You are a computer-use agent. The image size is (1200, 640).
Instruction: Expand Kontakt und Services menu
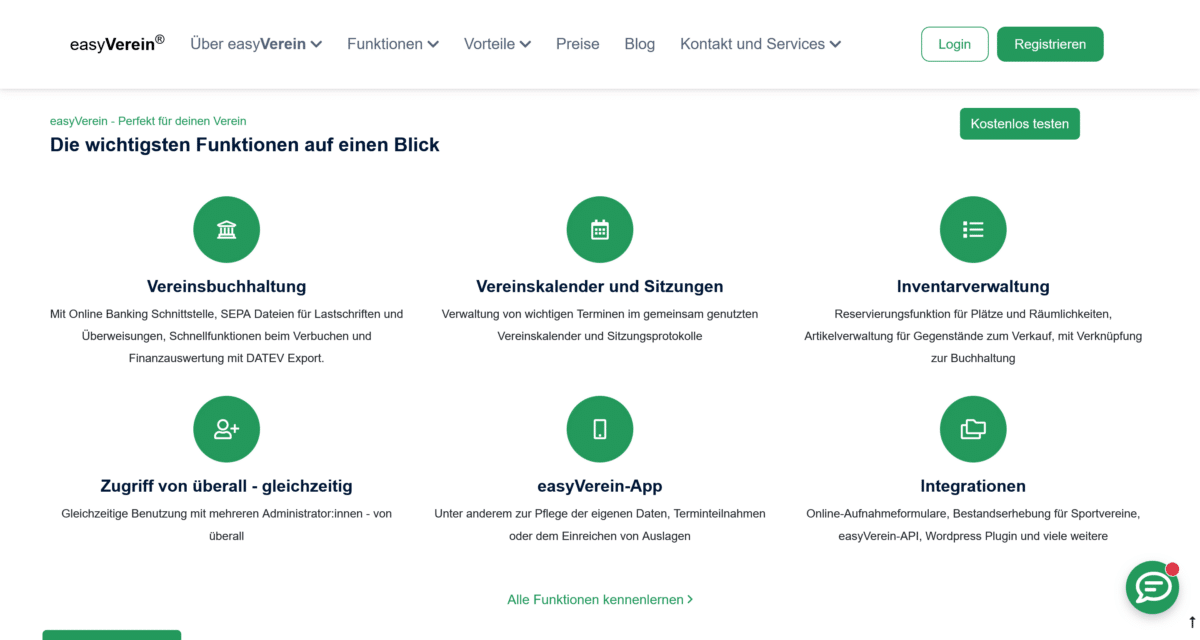point(760,44)
